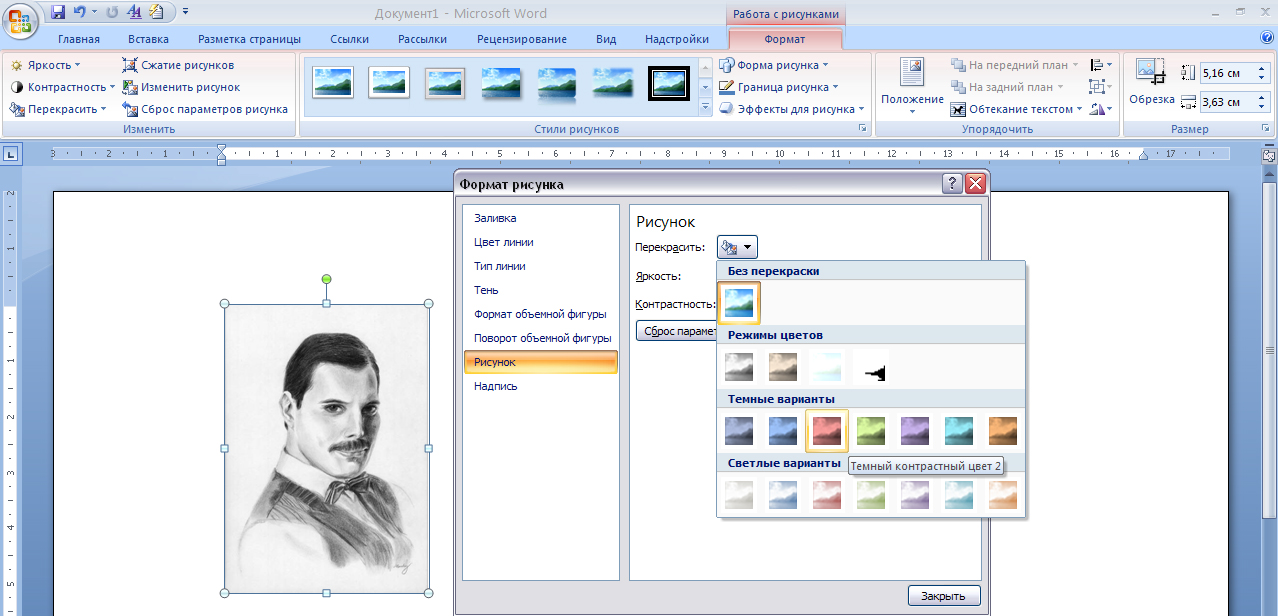The height and width of the screenshot is (616, 1278).
Task: Click the redo icon in quick access toolbar
Action: (112, 13)
